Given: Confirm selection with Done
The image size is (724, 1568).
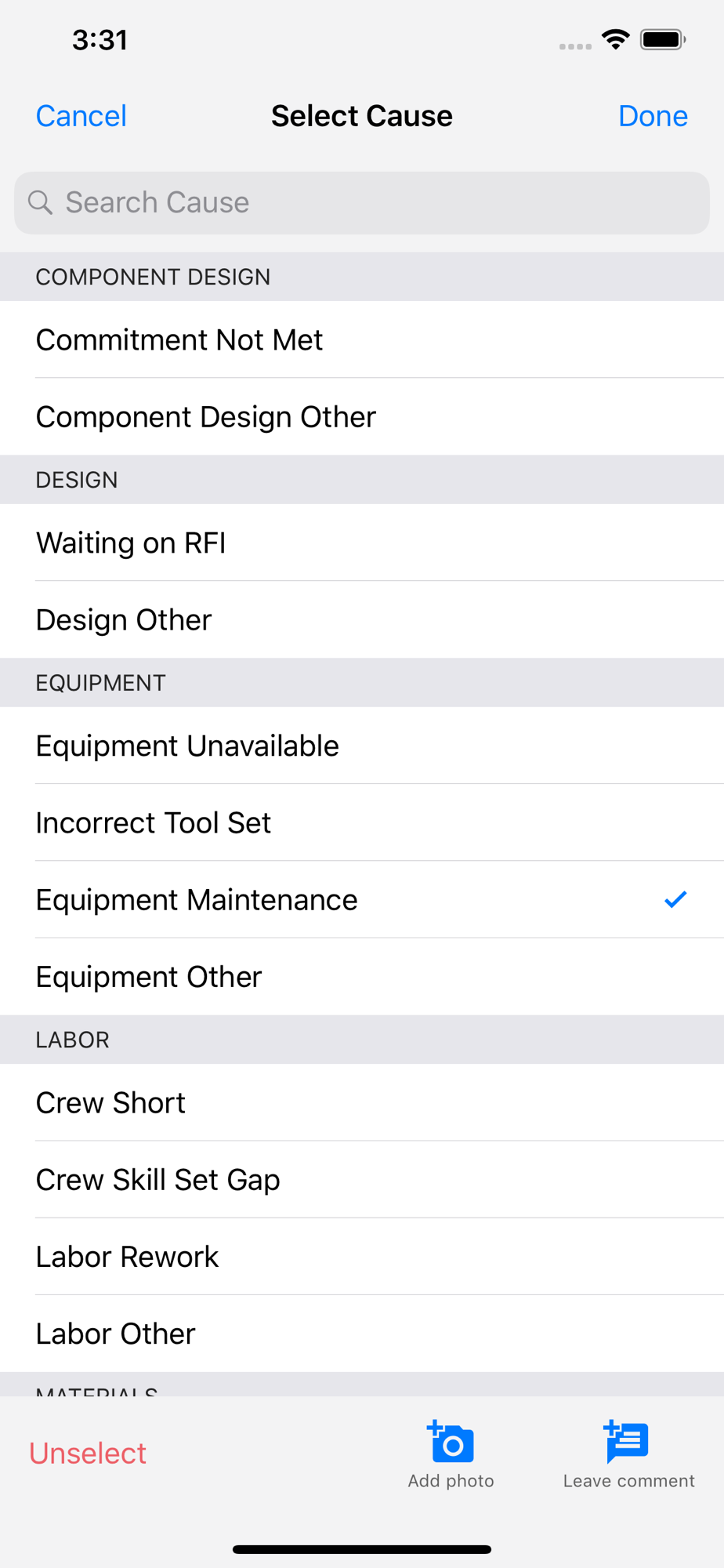Looking at the screenshot, I should pos(652,116).
